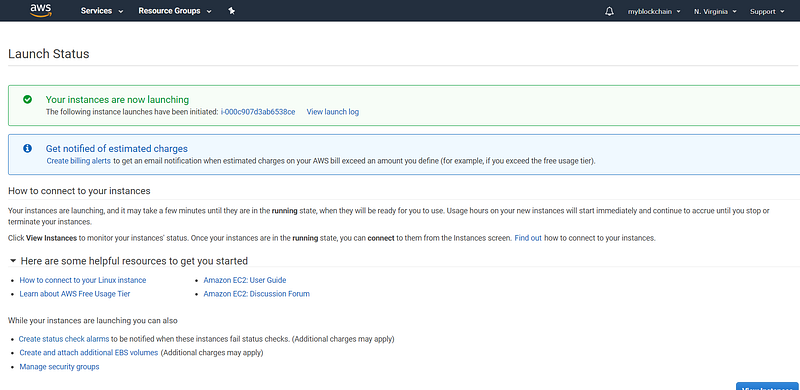Click How to connect to your instances heading
Screen dimensions: 800x390
pyautogui.click(x=79, y=191)
